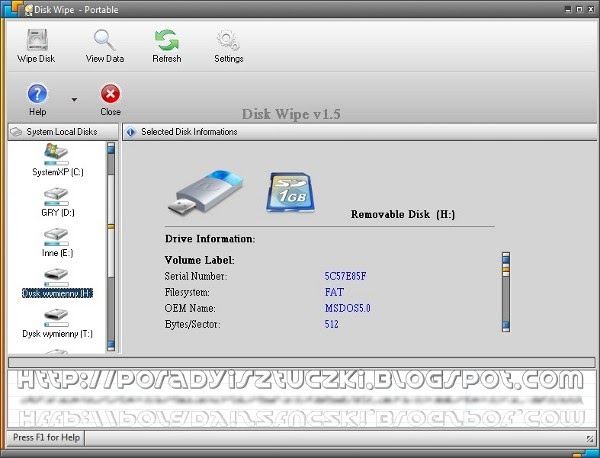
Task: Open the Wipe Disk tool
Action: tap(36, 46)
